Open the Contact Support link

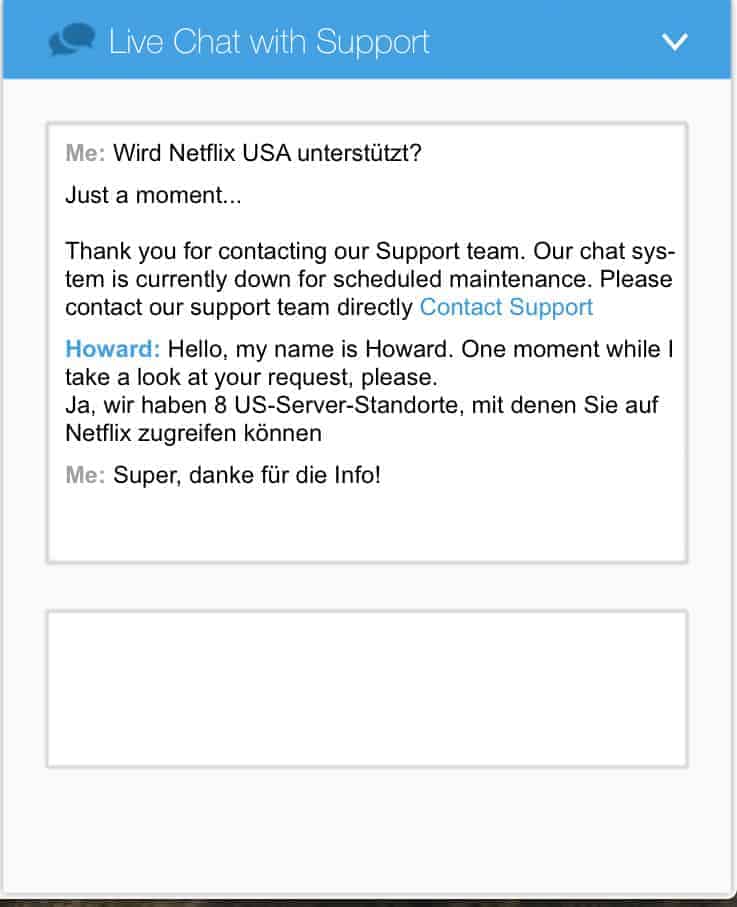click(x=506, y=307)
